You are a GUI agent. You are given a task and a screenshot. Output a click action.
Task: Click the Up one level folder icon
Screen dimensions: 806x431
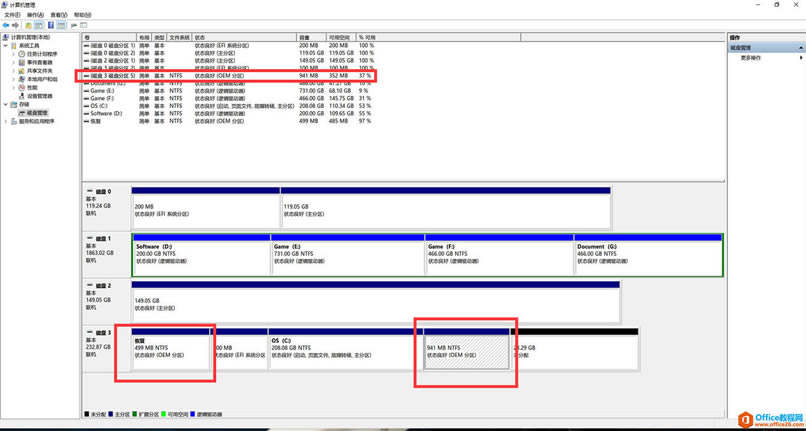[x=29, y=25]
